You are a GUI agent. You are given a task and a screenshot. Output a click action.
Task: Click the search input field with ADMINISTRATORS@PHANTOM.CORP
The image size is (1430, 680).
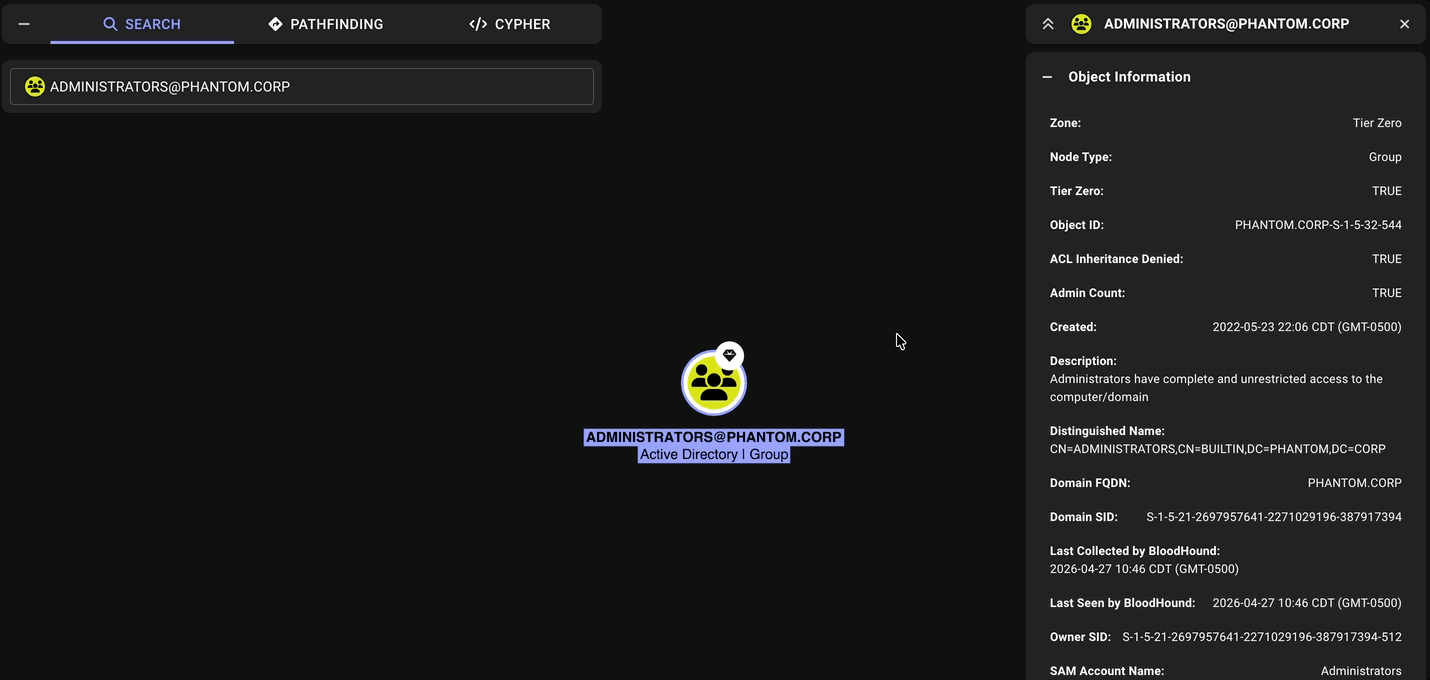pos(302,87)
